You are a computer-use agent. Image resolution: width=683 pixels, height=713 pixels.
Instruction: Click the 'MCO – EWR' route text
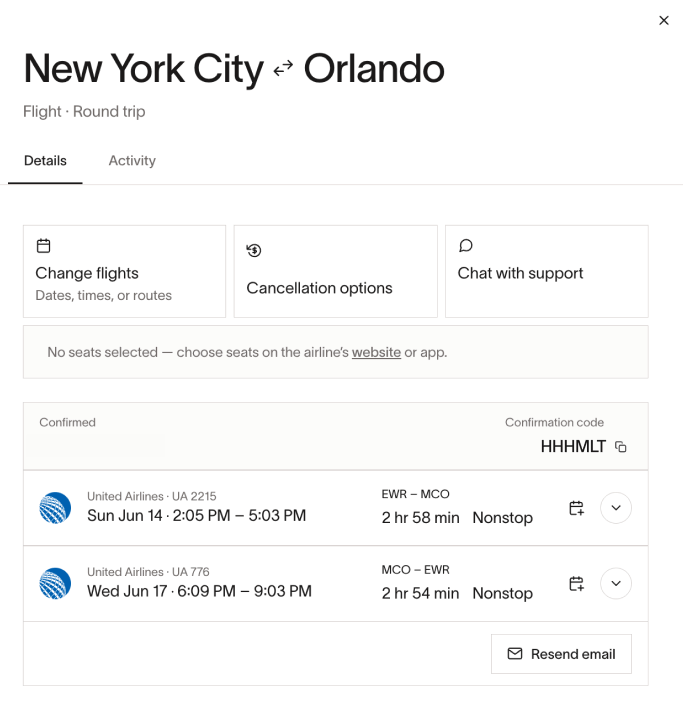[415, 570]
